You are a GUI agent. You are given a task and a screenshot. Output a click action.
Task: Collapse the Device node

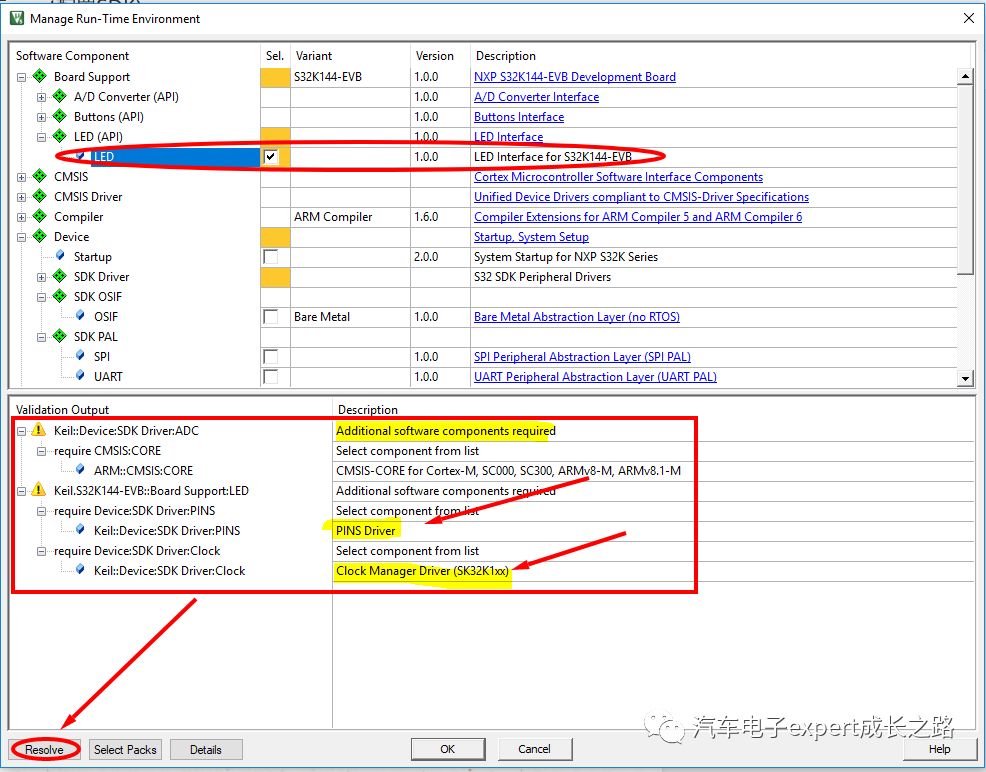coord(21,238)
